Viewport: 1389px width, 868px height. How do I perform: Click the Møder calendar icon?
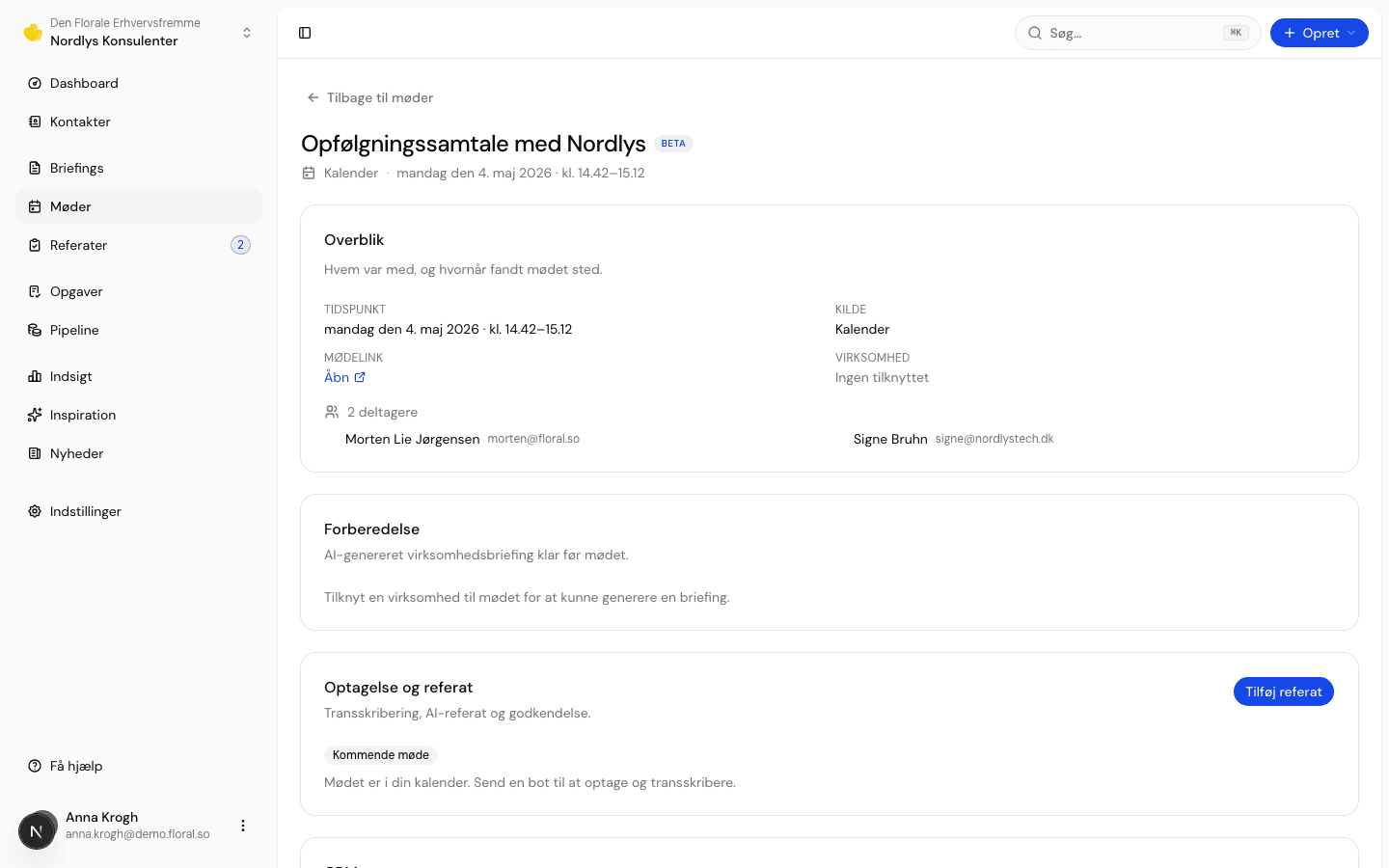35,206
